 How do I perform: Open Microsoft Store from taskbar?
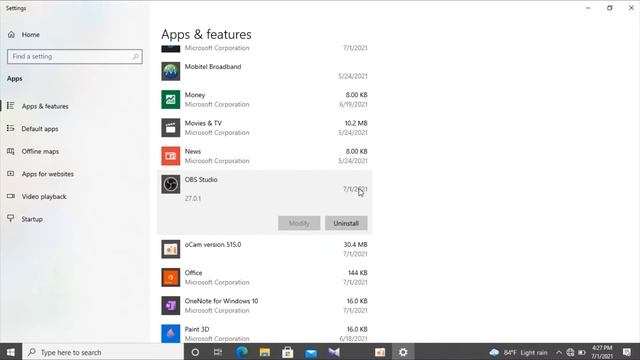pyautogui.click(x=288, y=352)
